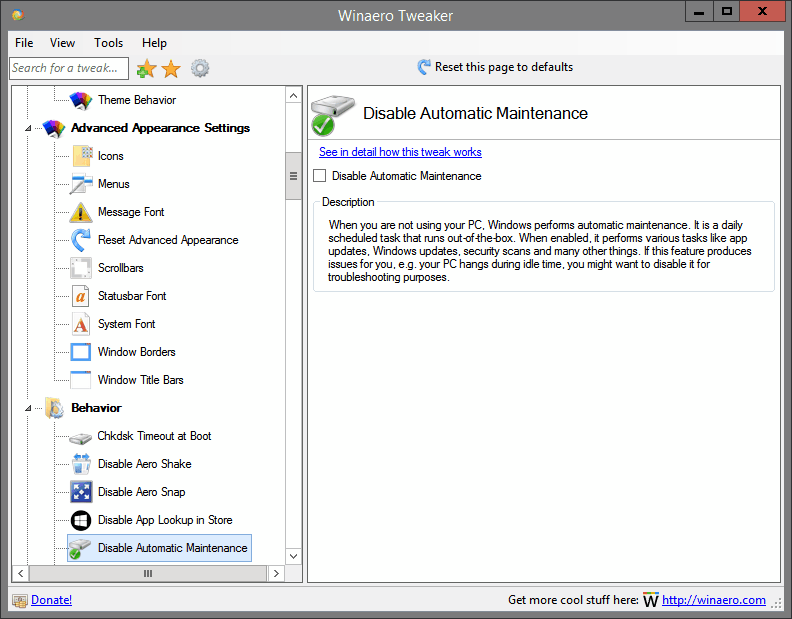Click the Disable Automatic Maintenance tree icon
Screen dimensions: 792x619
click(79, 549)
